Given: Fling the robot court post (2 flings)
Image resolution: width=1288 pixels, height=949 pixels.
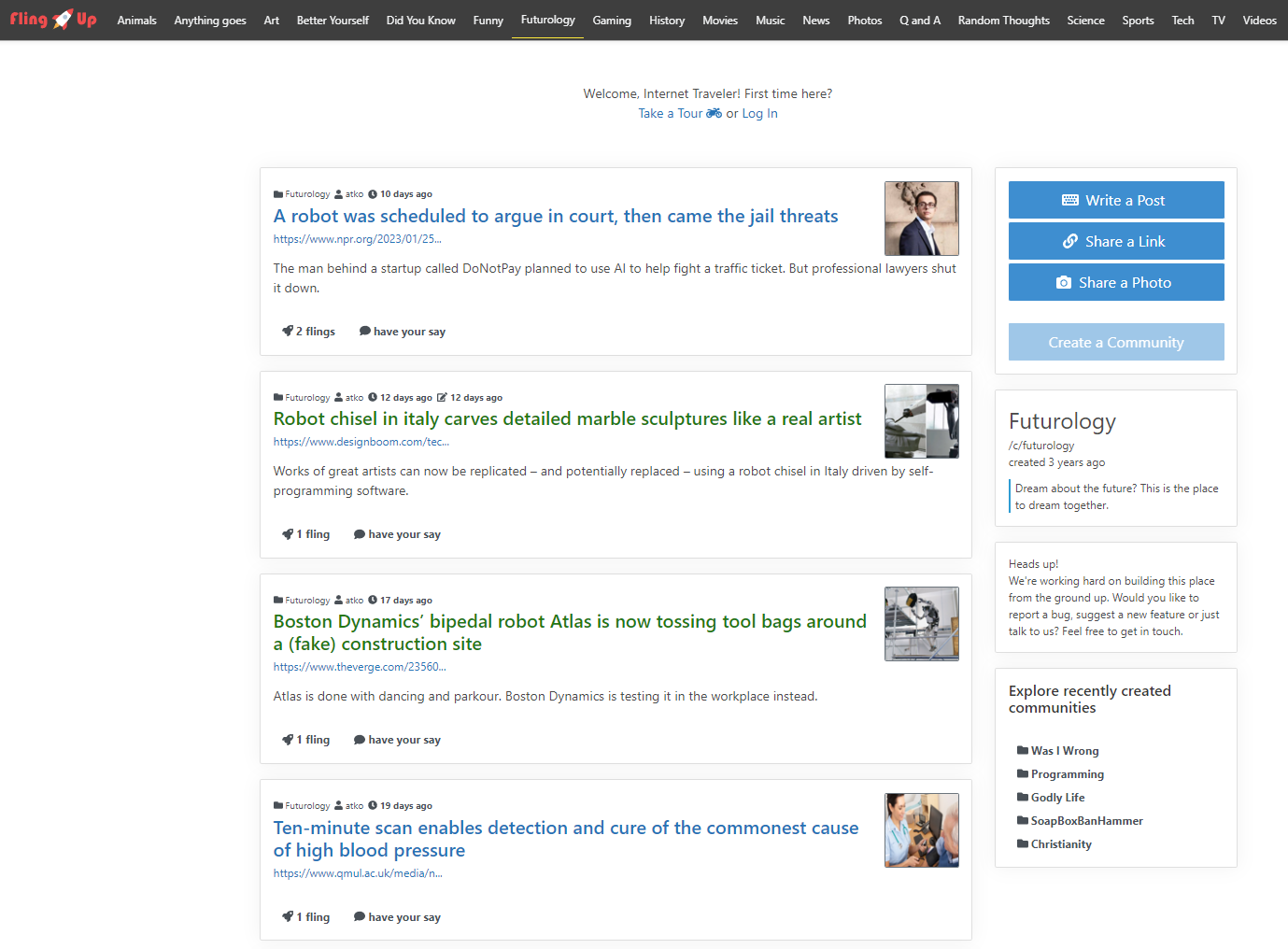Looking at the screenshot, I should (308, 332).
